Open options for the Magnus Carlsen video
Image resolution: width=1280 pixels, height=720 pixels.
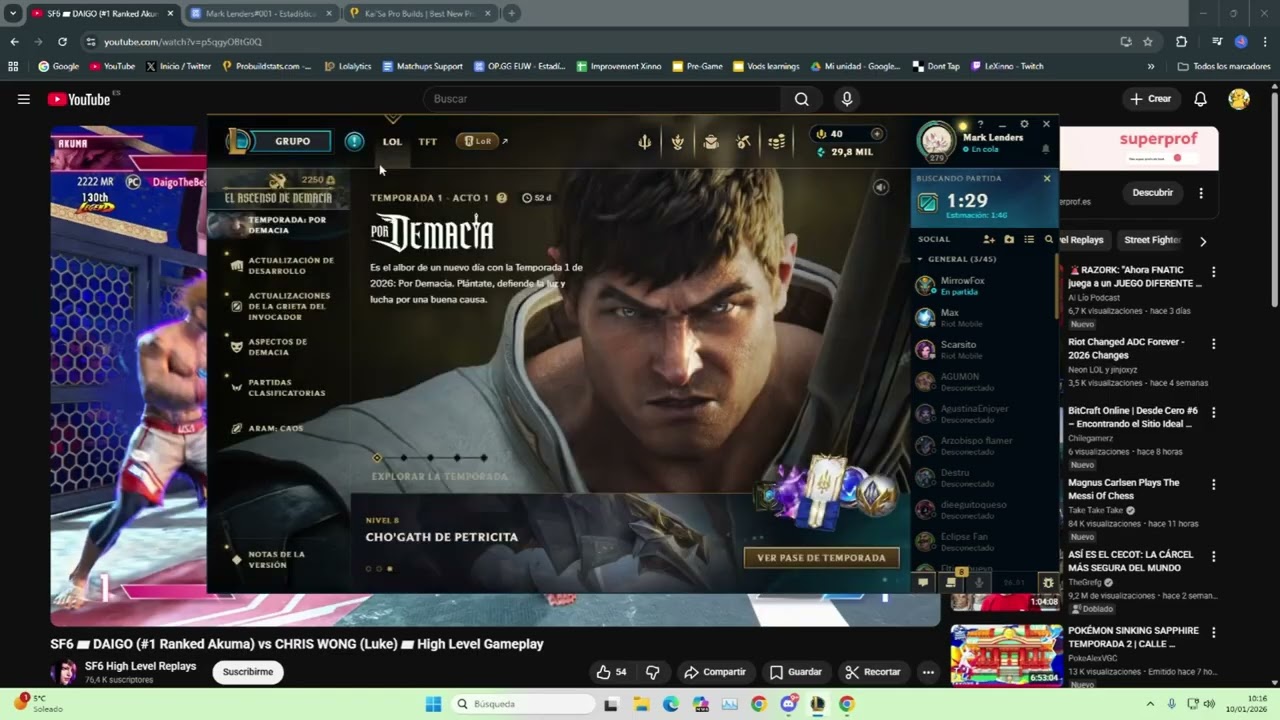pyautogui.click(x=1214, y=485)
